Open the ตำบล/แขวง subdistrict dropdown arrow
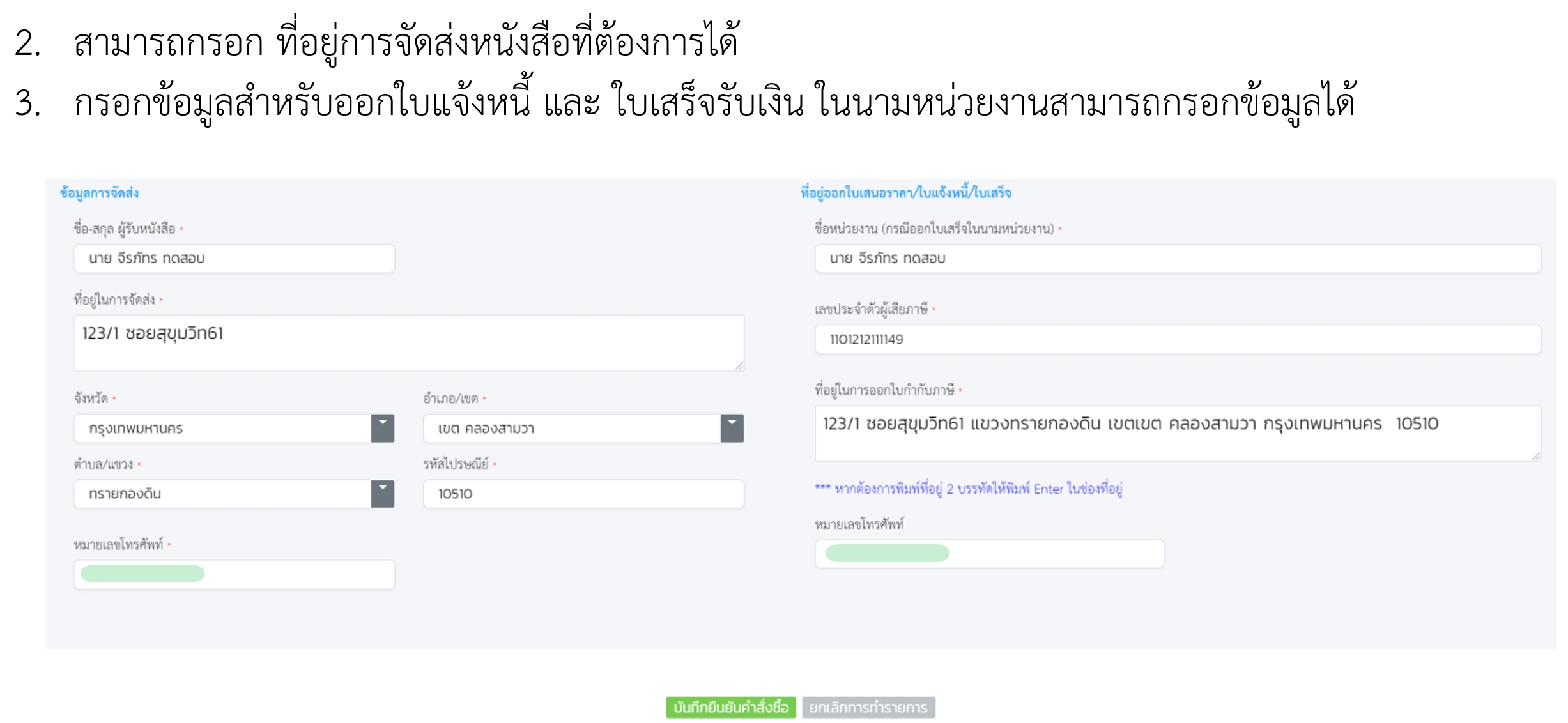This screenshot has width=1568, height=723. [x=382, y=494]
